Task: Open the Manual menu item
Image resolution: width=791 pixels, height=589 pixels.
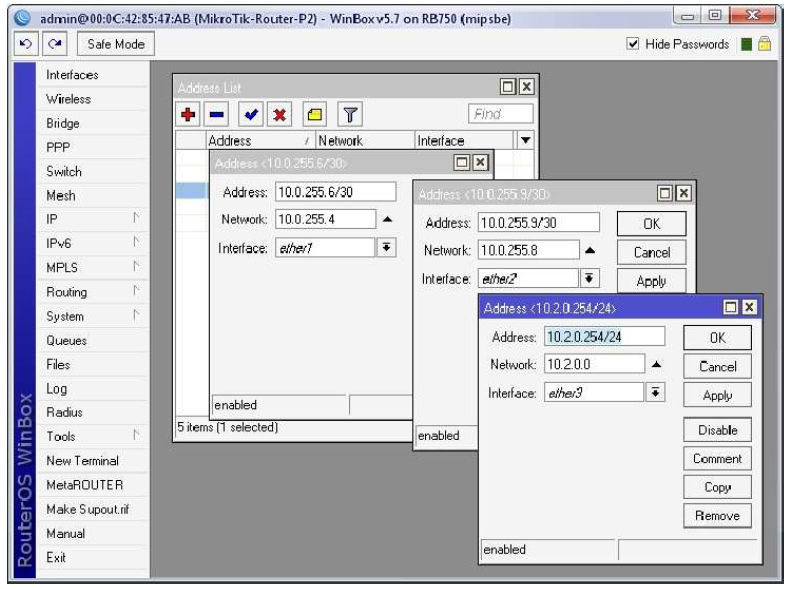Action: click(92, 534)
